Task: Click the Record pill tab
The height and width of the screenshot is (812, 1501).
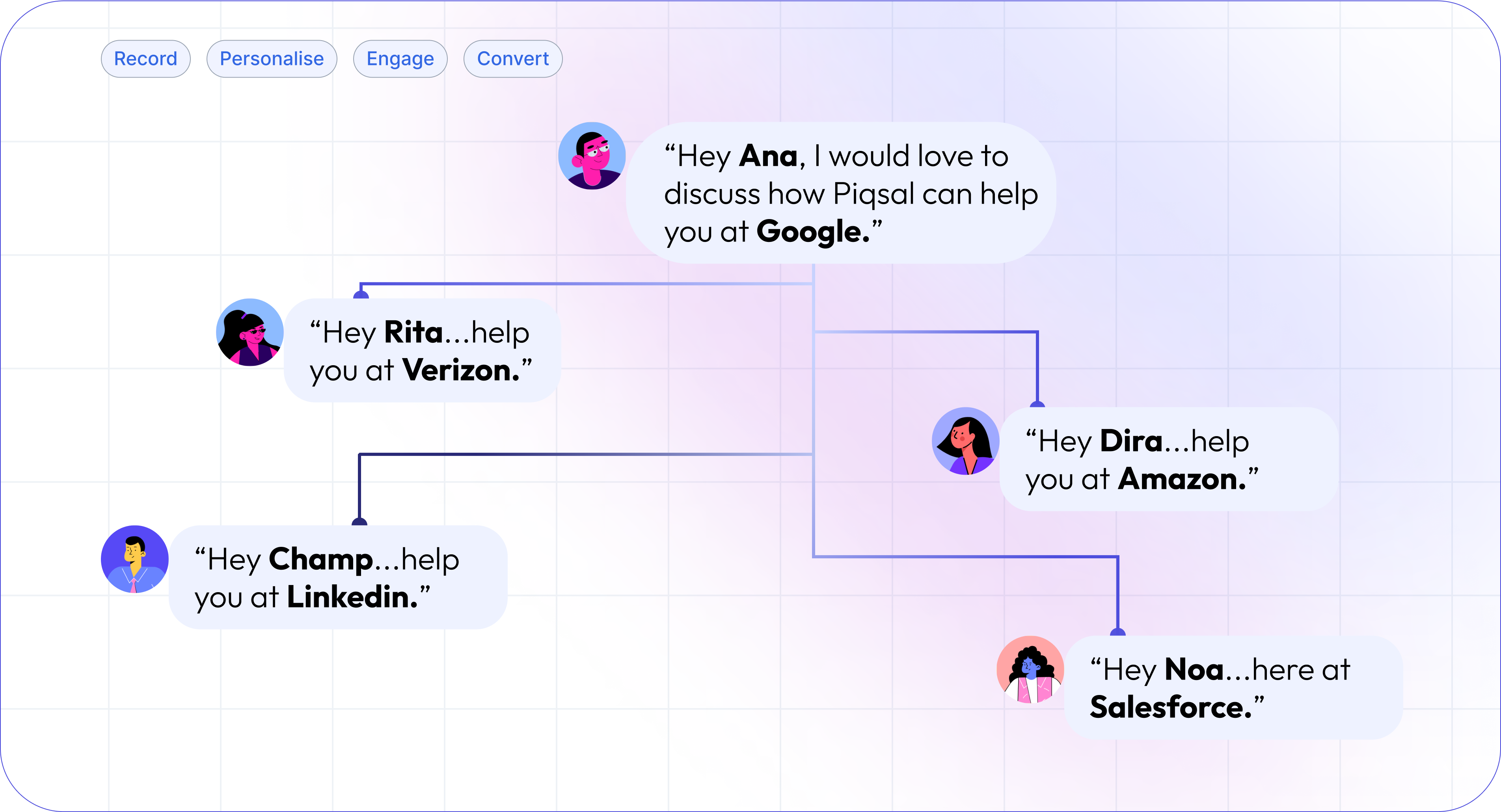Action: pos(145,59)
